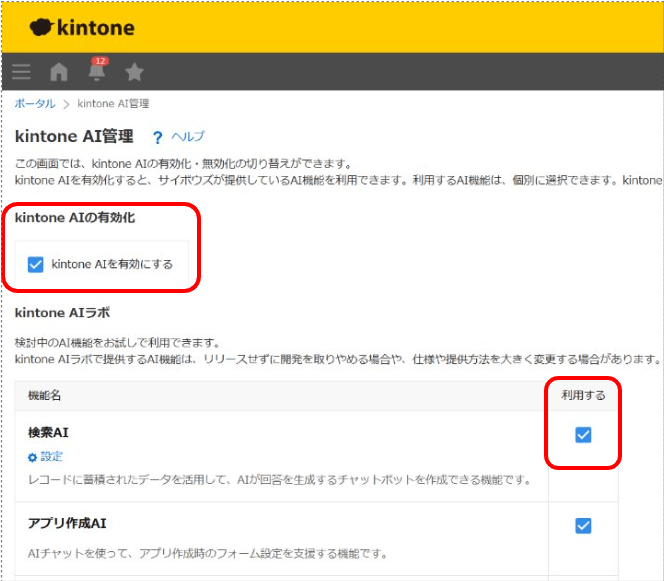Toggle the kintone AIを有効にする checkbox
Viewport: 664px width, 581px height.
[36, 265]
